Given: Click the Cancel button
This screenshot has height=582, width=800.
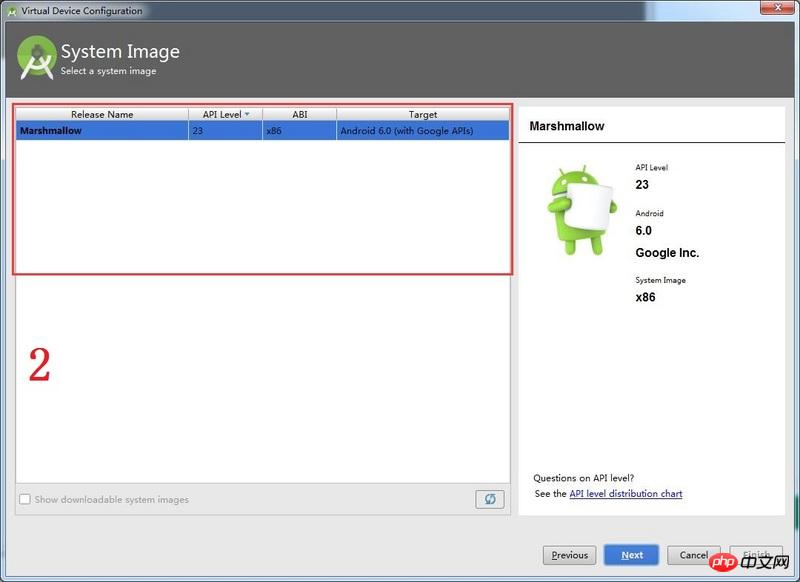Looking at the screenshot, I should (693, 555).
